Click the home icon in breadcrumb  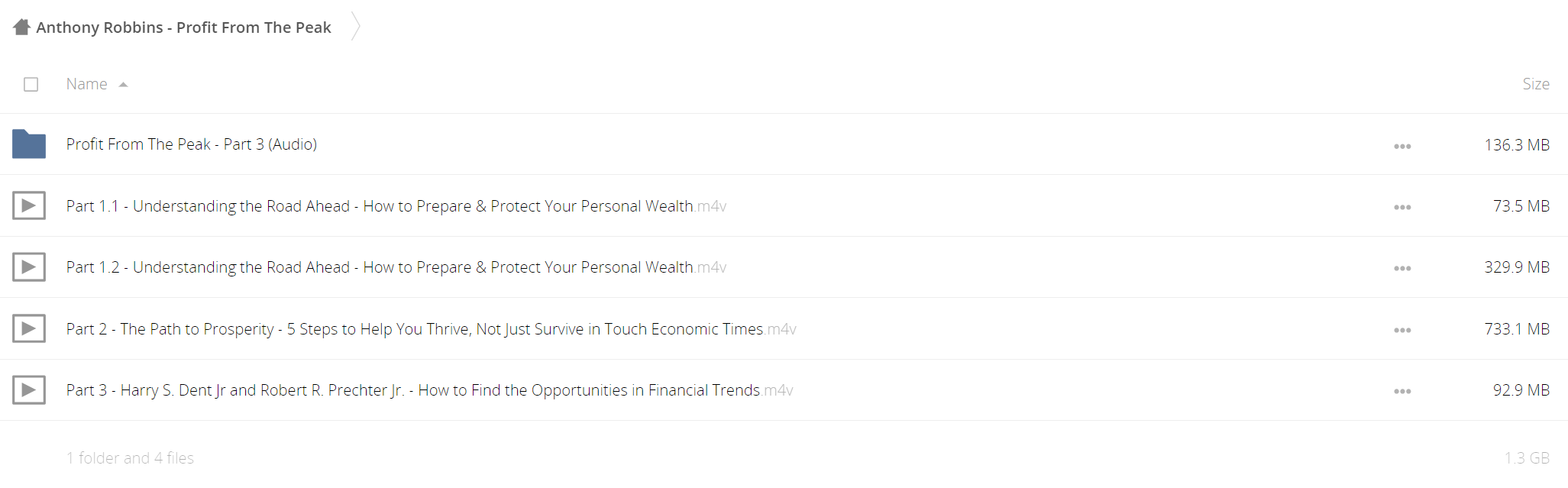[x=21, y=27]
